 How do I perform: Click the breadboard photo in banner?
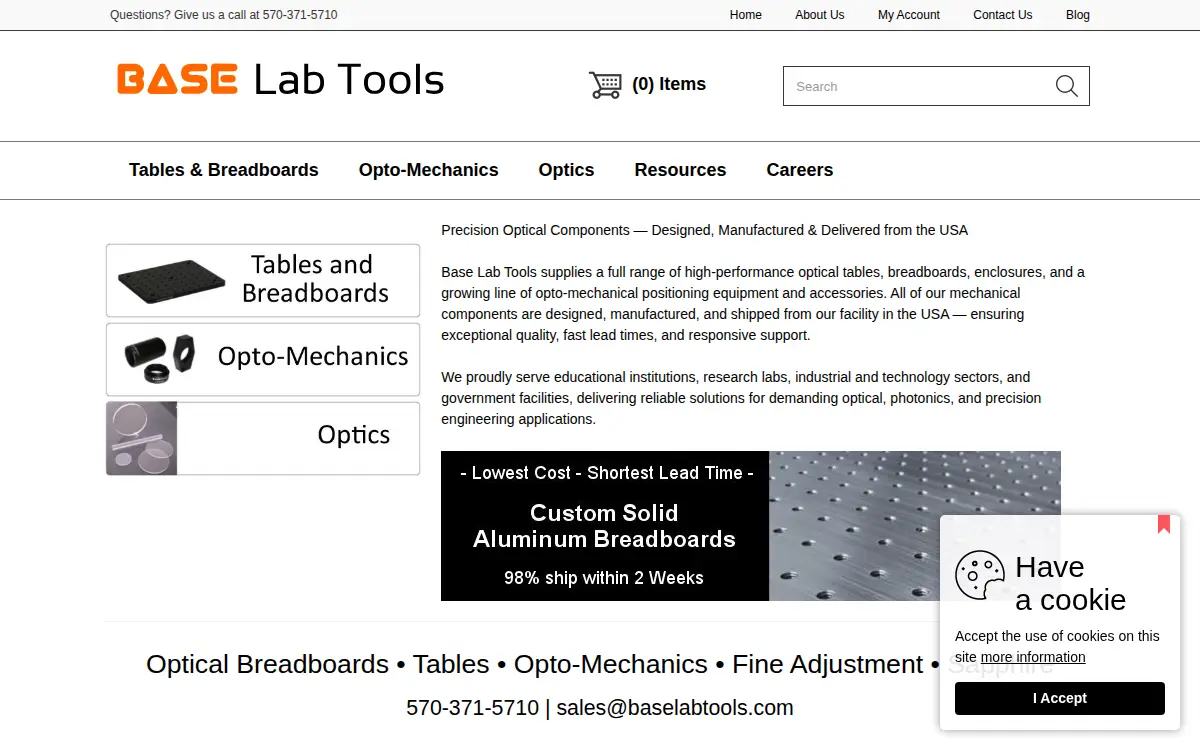pyautogui.click(x=915, y=526)
